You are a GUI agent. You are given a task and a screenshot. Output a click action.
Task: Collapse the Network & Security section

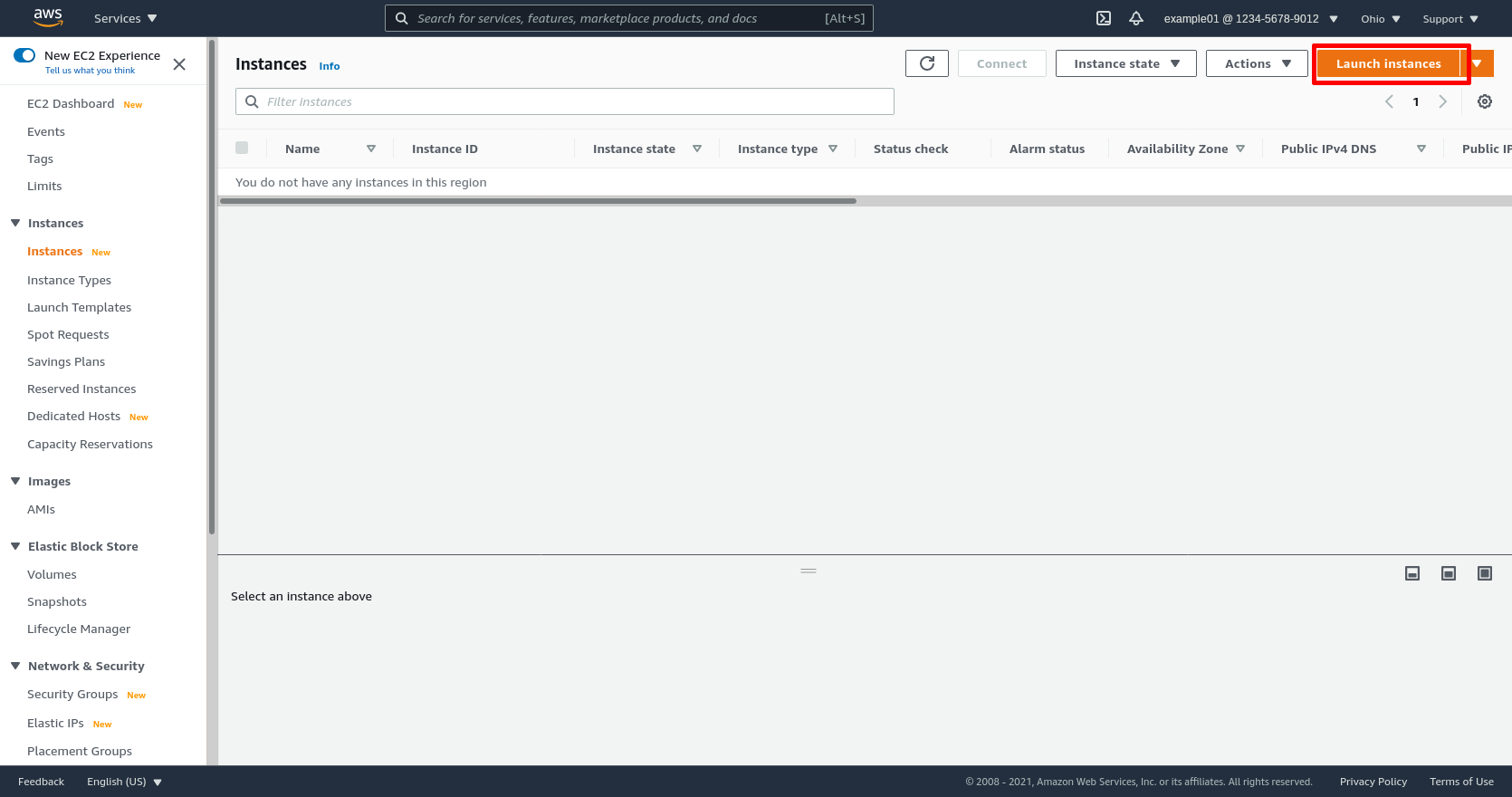[15, 666]
